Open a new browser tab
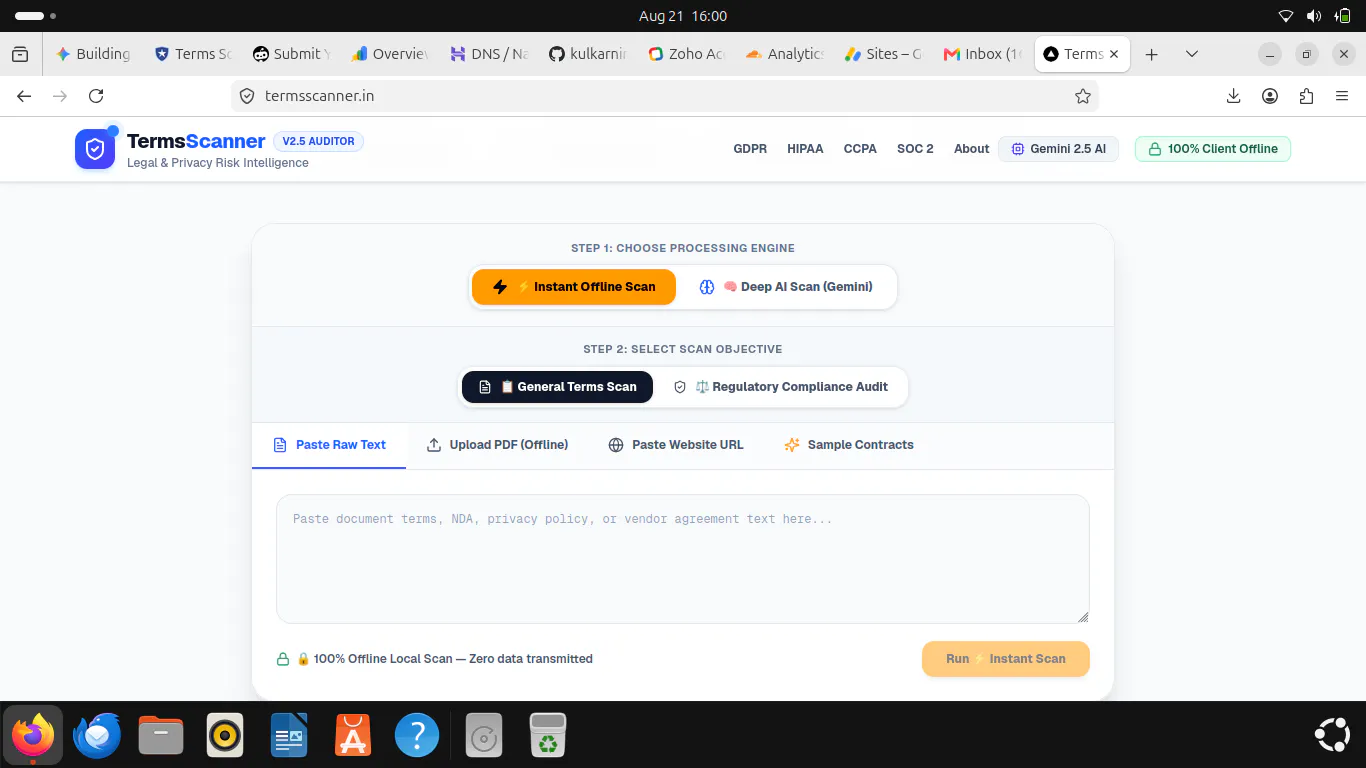This screenshot has width=1366, height=768. pyautogui.click(x=1151, y=54)
